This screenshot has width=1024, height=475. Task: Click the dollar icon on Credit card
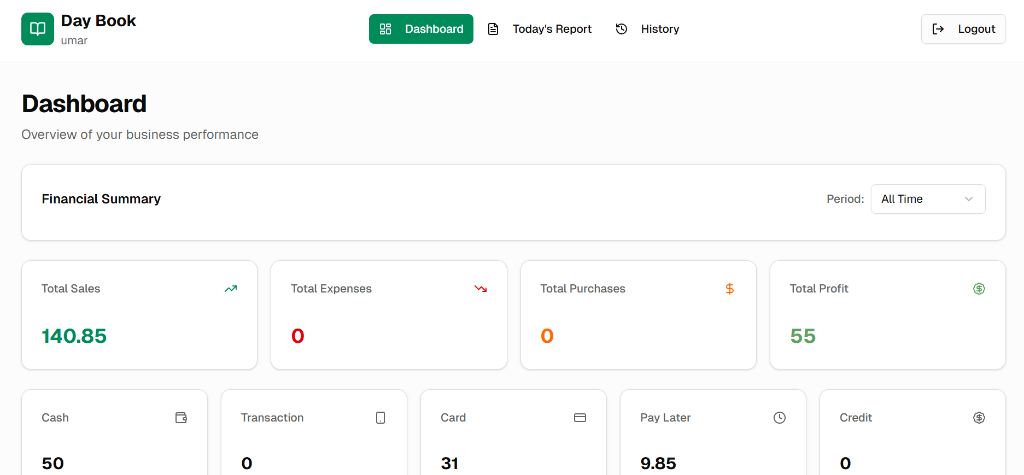tap(979, 418)
